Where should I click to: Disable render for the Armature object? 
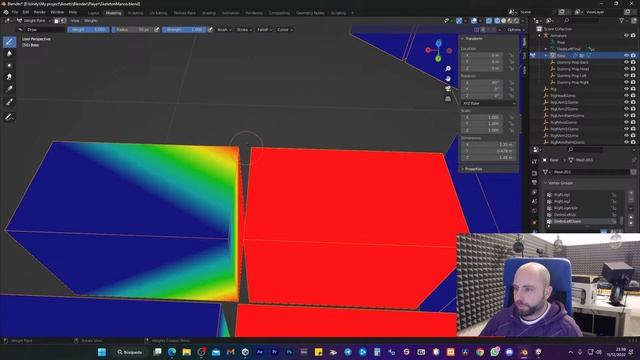coord(633,36)
